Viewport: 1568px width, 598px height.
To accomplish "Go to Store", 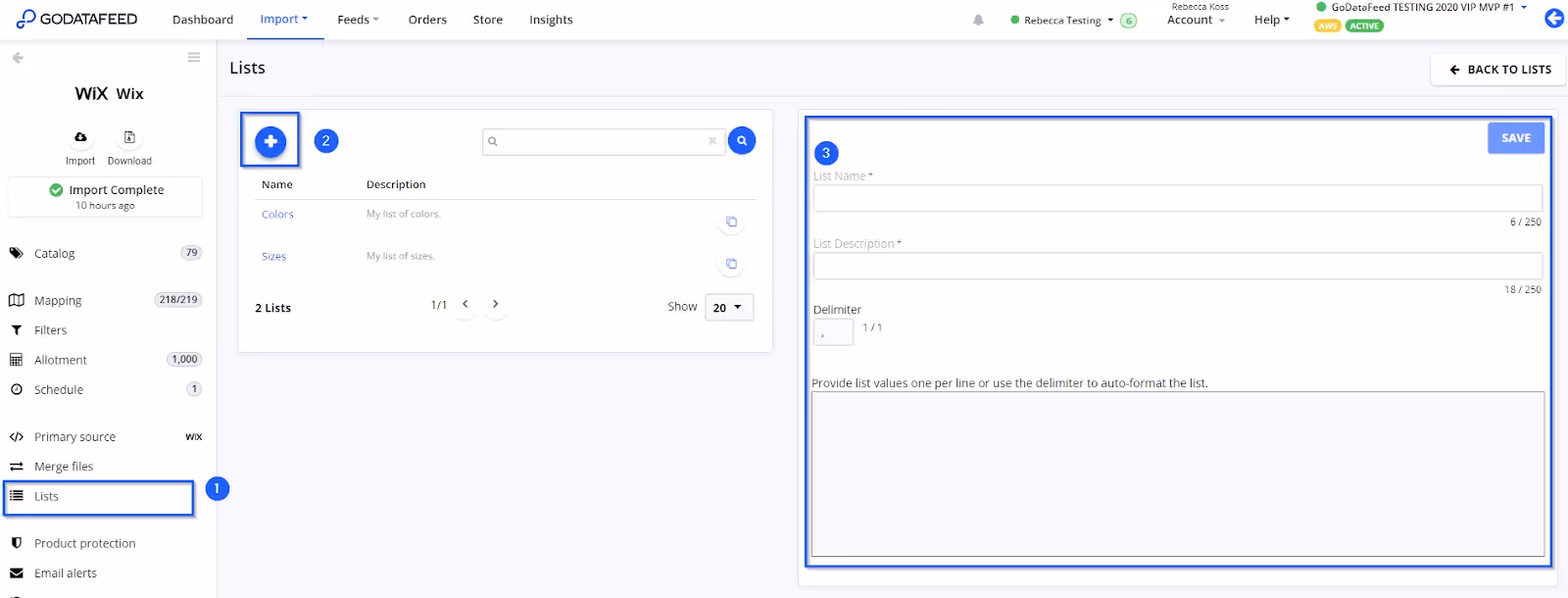I will pos(488,20).
